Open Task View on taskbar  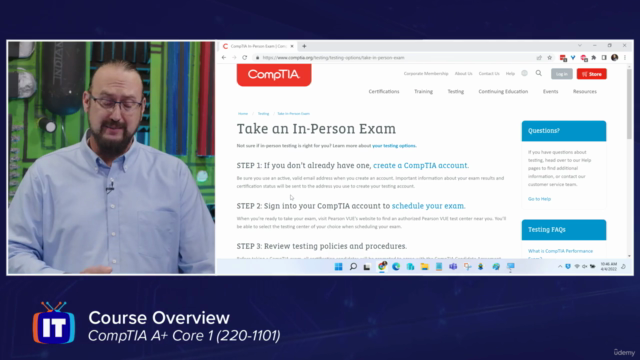[367, 267]
